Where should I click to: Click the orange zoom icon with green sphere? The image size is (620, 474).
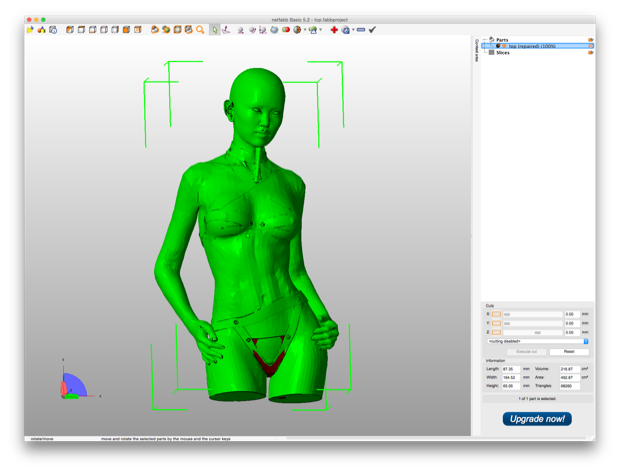[166, 30]
